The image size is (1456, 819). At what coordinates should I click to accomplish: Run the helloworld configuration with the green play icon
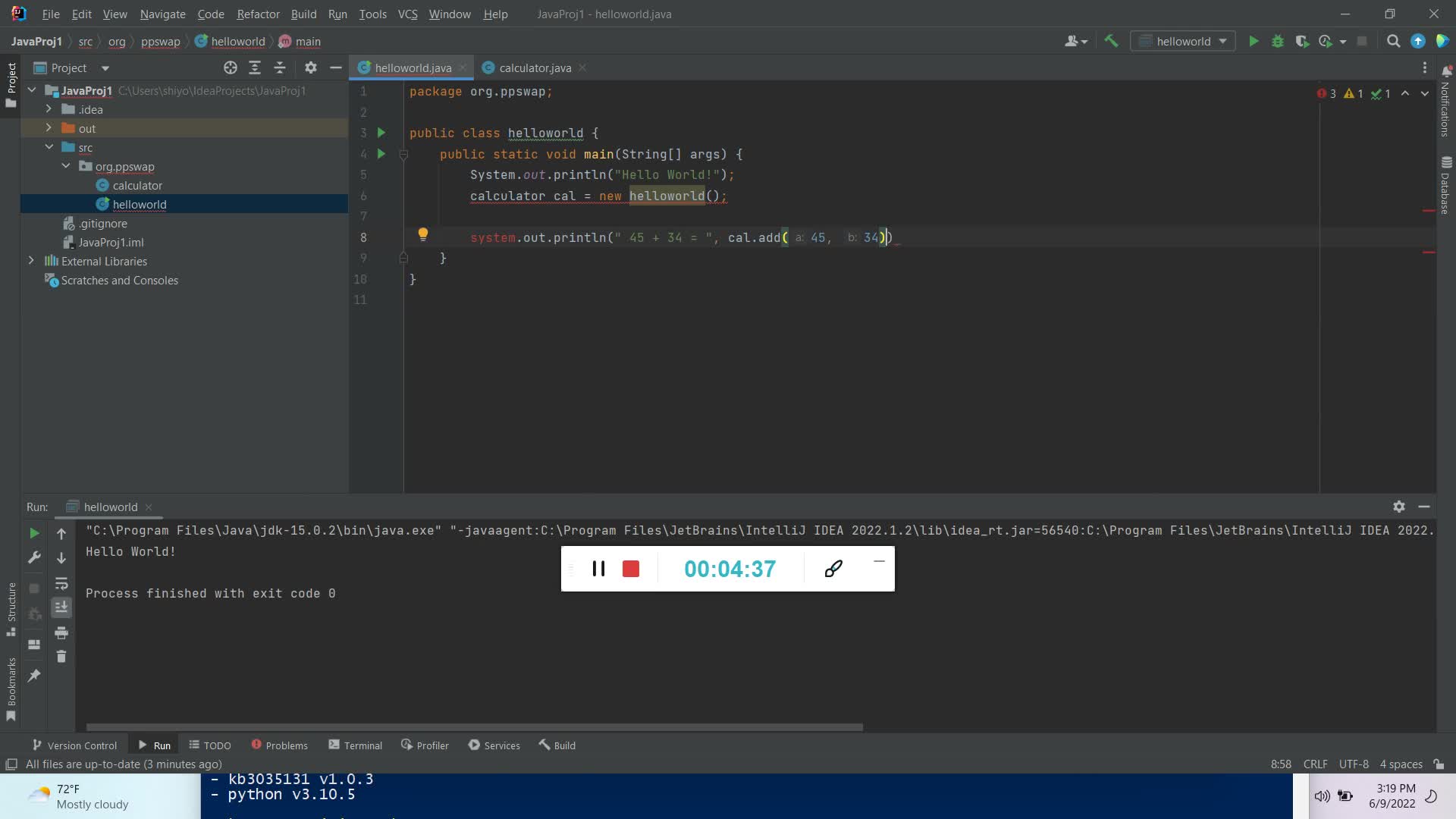[1254, 41]
